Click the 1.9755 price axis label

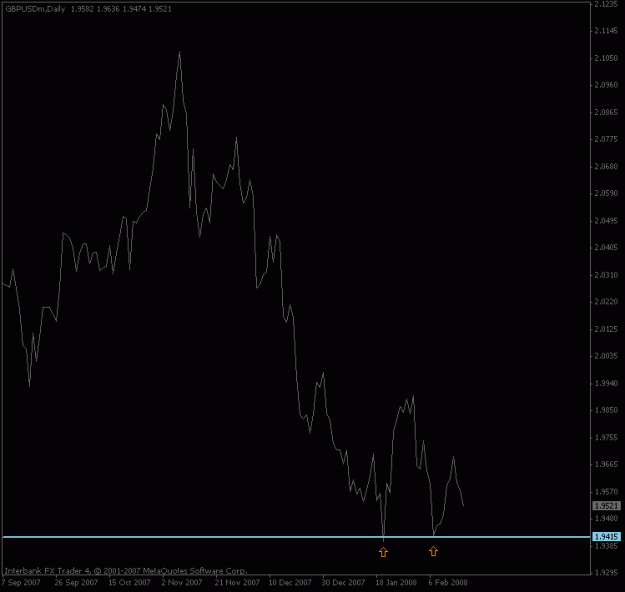pos(606,438)
